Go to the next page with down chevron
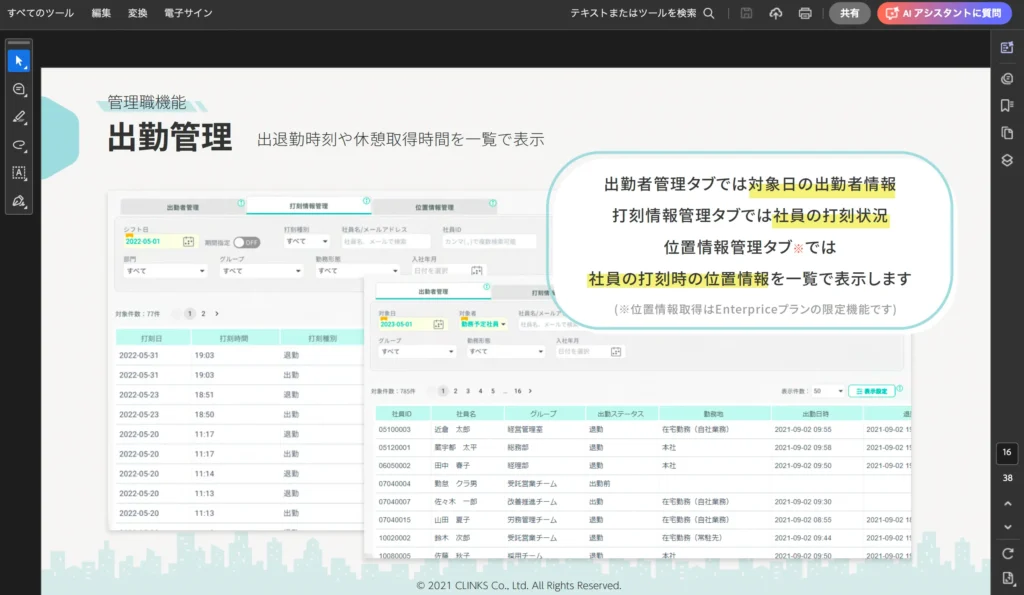1024x595 pixels. click(x=1007, y=527)
